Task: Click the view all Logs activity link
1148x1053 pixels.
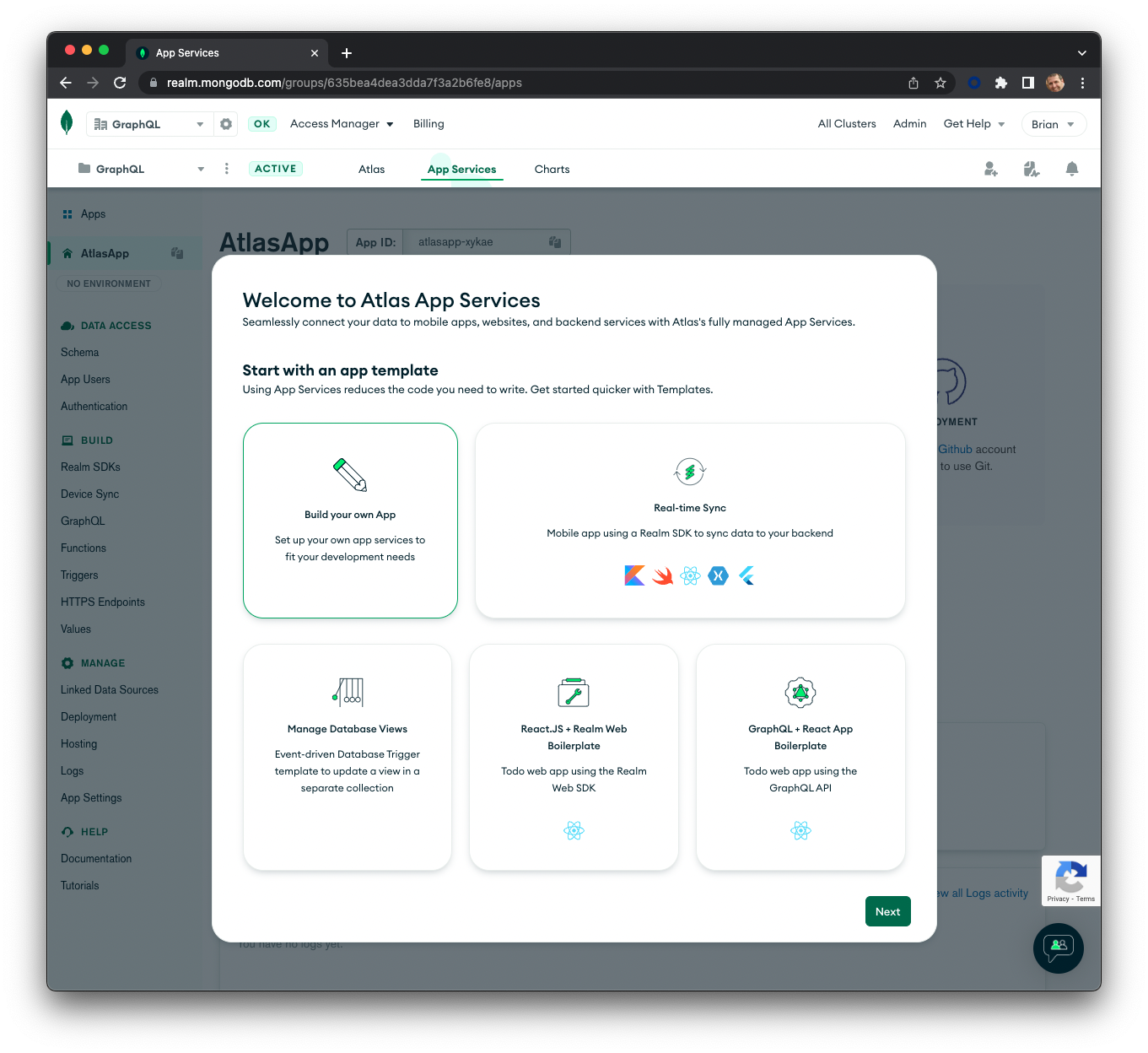Action: click(983, 893)
